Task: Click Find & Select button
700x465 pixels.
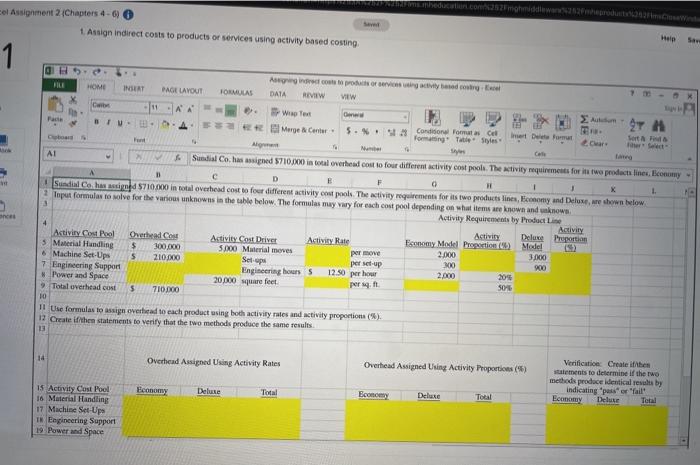Action: 658,133
